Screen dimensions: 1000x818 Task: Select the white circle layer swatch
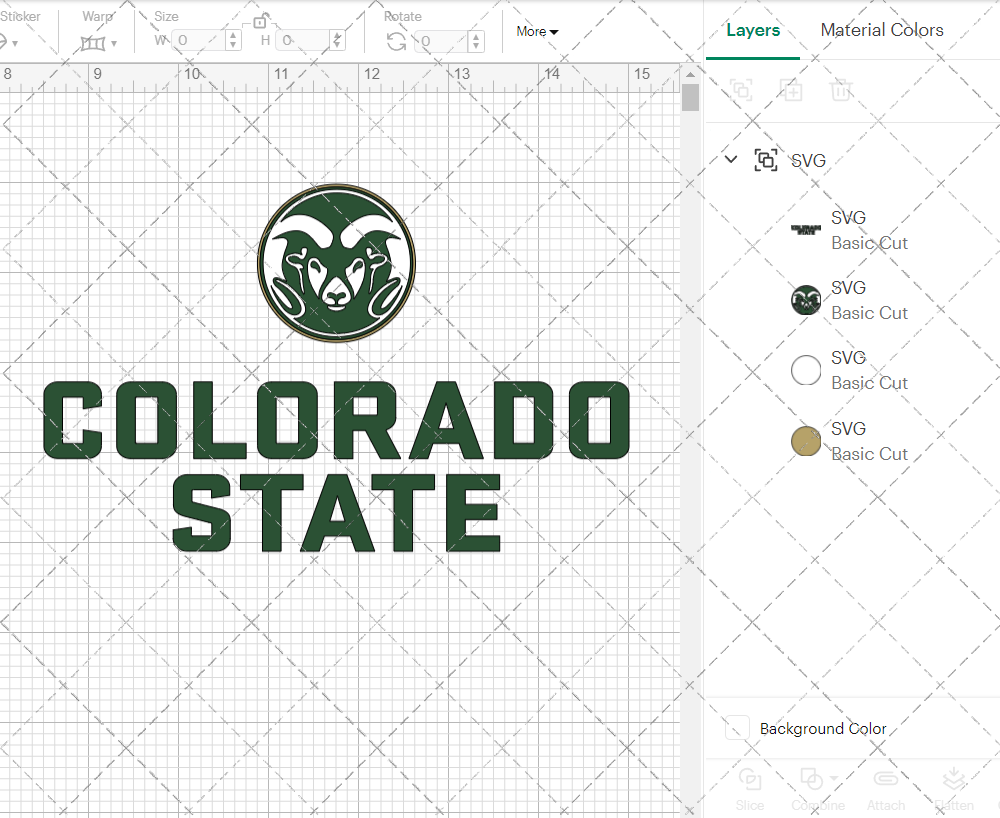pos(806,370)
